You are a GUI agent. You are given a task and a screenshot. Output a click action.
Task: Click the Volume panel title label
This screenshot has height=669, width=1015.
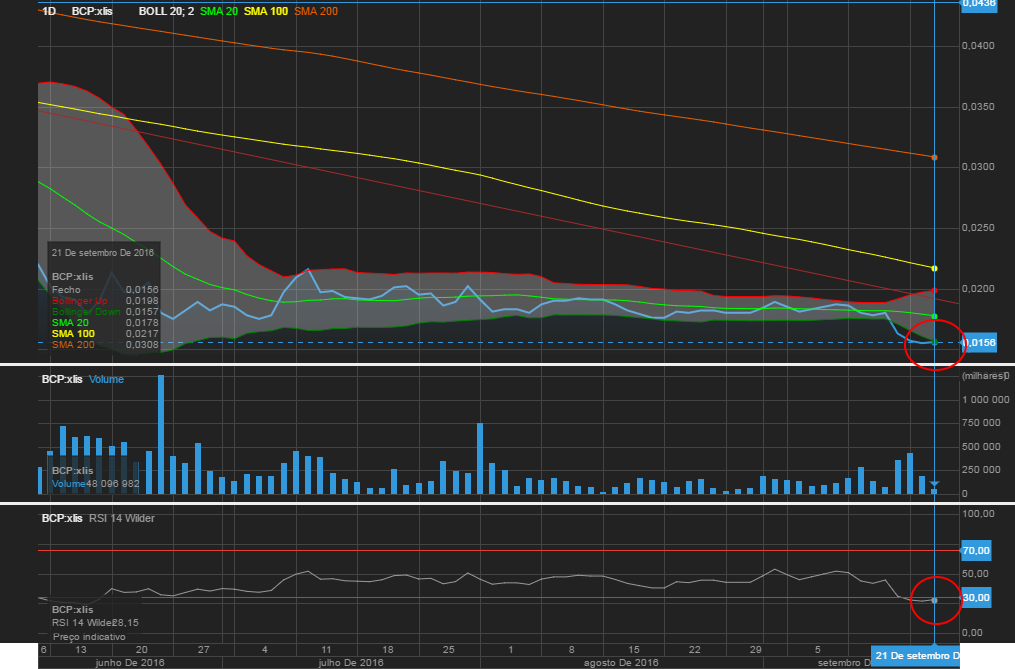tap(104, 380)
